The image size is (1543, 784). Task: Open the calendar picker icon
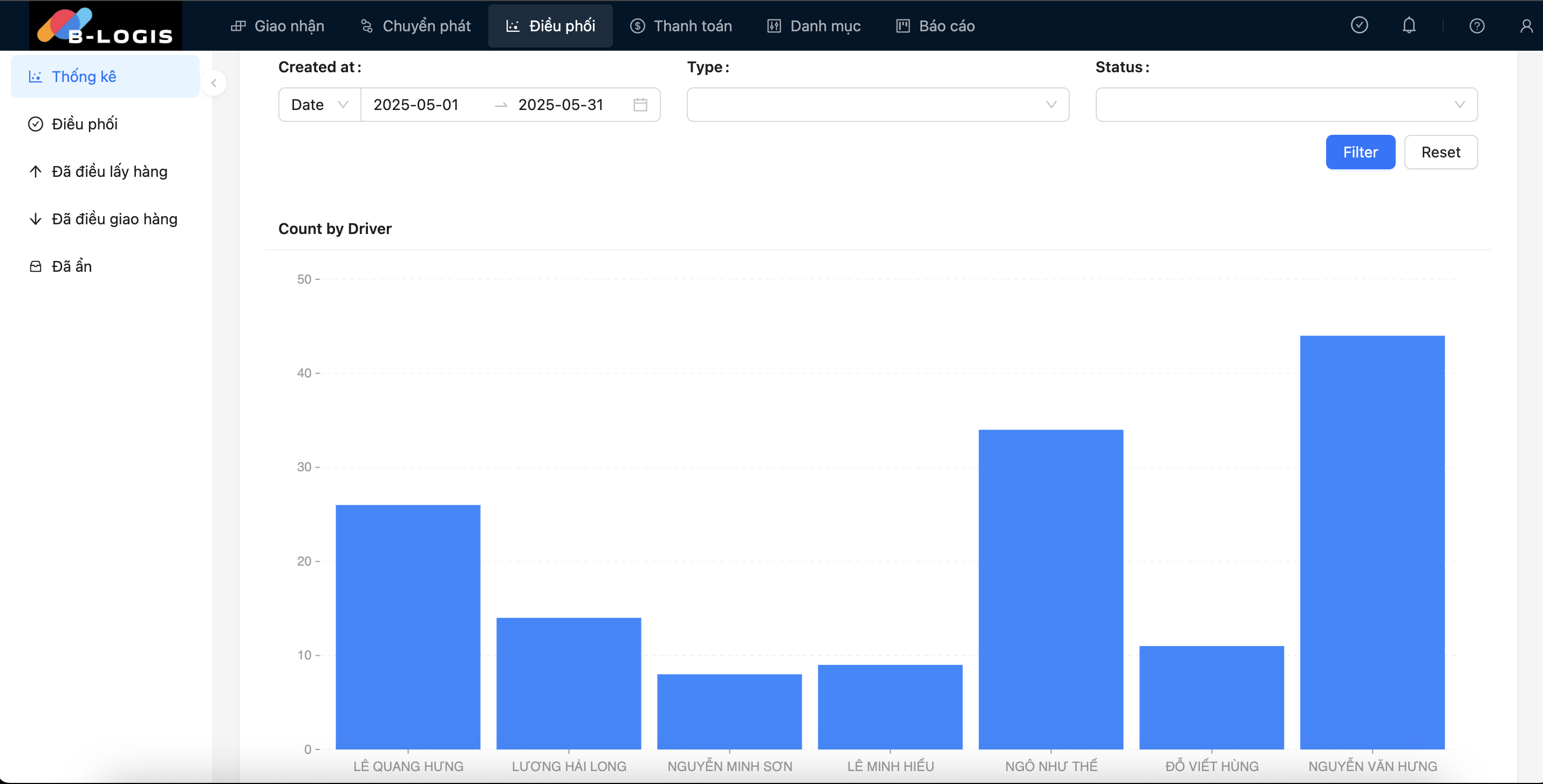(640, 105)
